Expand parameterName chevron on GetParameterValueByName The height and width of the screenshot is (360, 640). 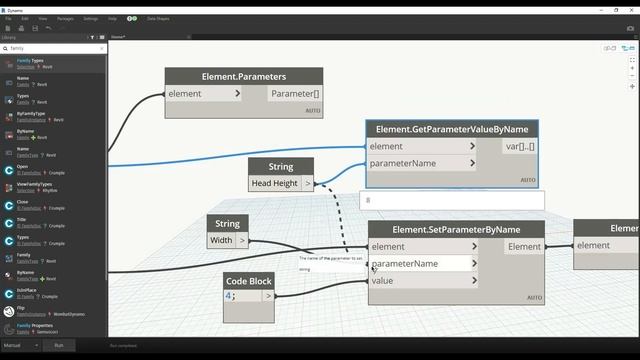tap(472, 163)
